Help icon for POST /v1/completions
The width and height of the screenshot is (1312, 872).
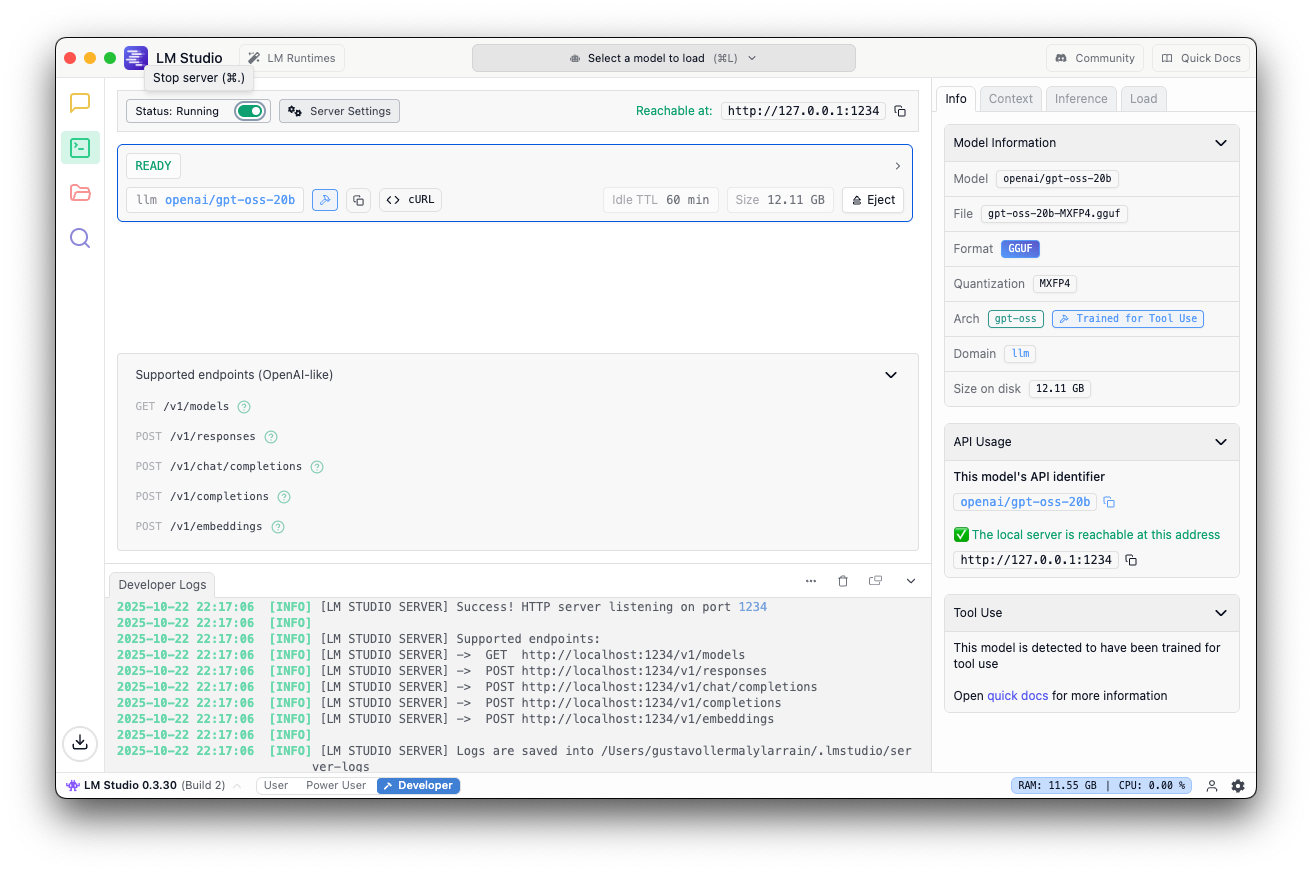(x=284, y=497)
